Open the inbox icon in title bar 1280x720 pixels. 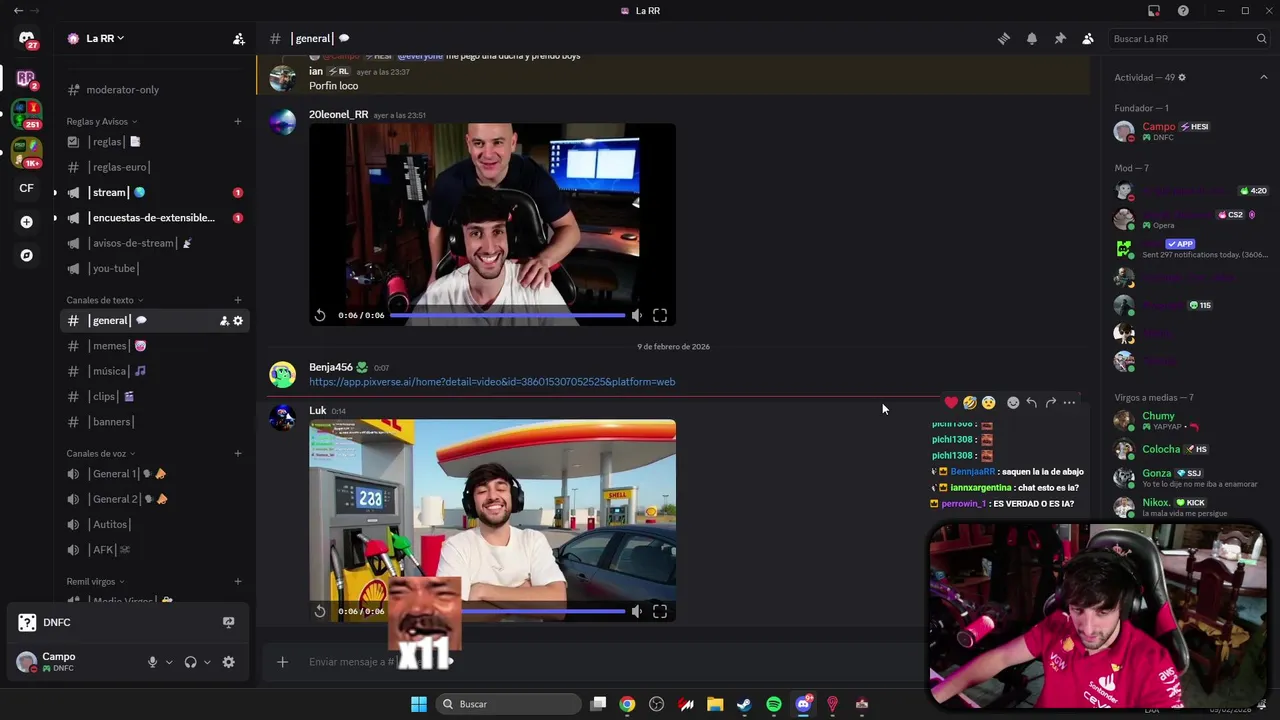(x=1154, y=11)
